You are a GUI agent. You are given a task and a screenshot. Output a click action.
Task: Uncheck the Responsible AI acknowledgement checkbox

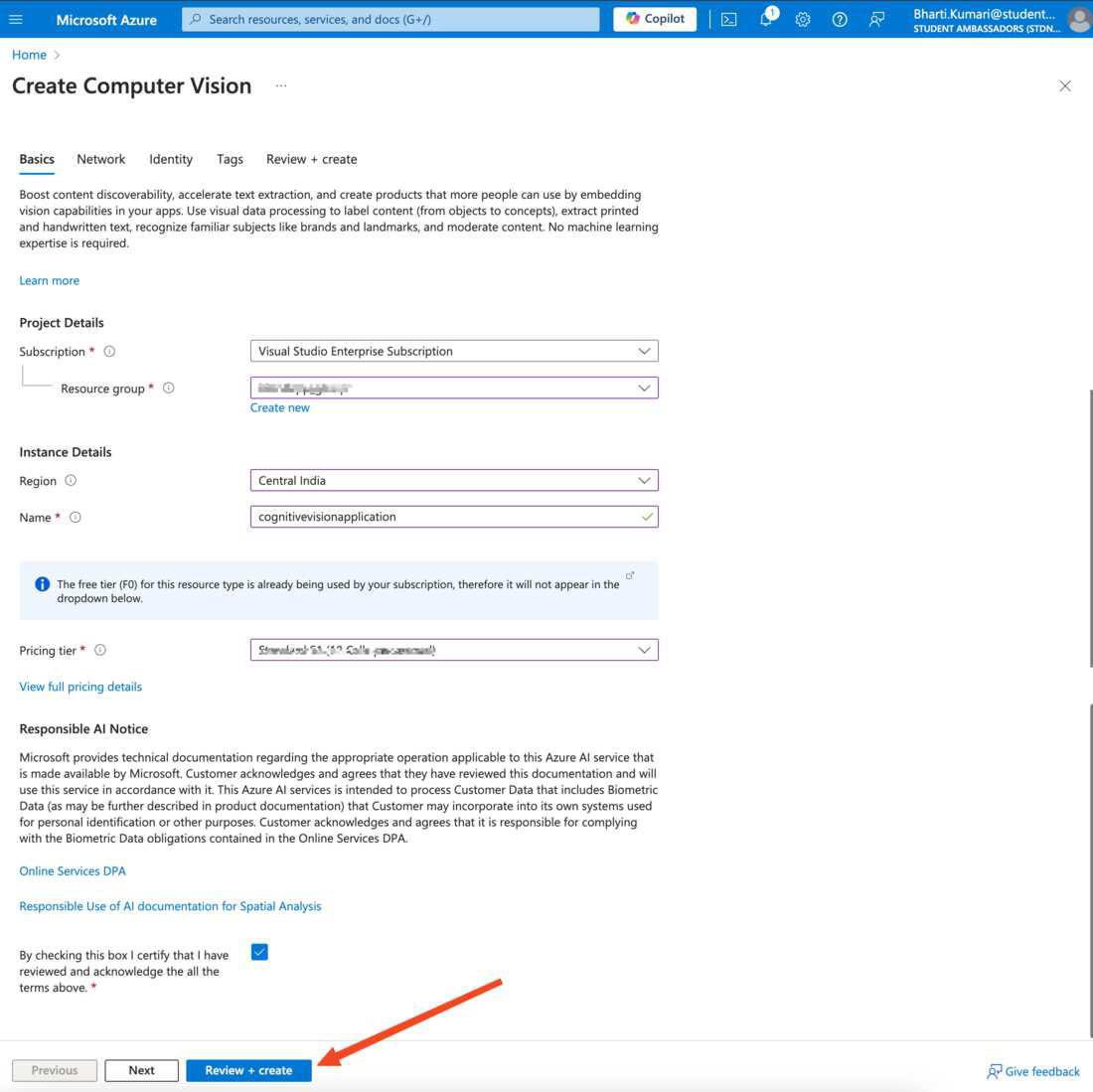click(259, 952)
